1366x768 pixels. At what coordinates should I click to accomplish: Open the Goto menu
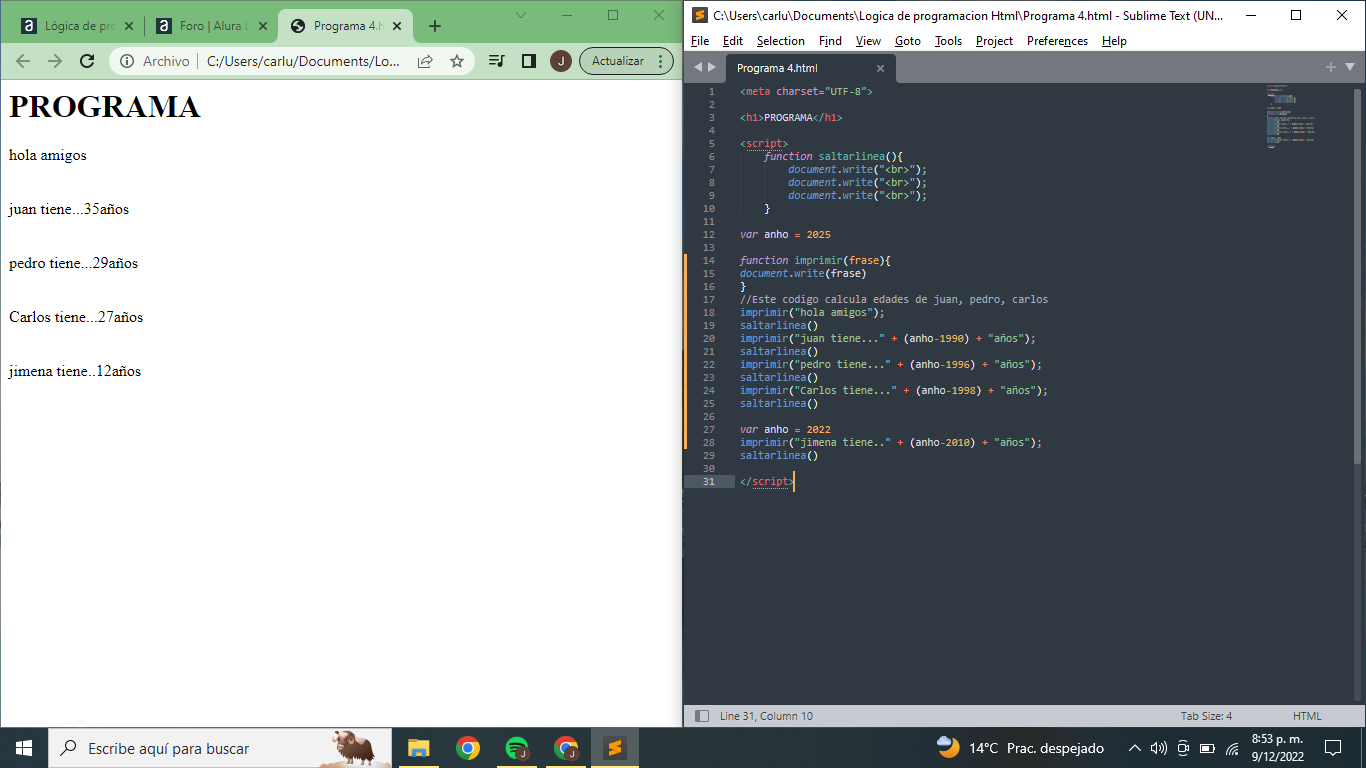(908, 41)
